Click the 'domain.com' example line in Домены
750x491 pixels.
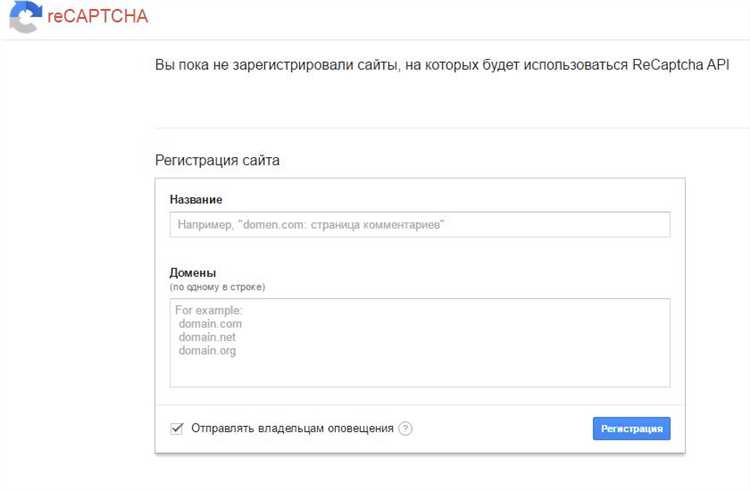(x=210, y=324)
